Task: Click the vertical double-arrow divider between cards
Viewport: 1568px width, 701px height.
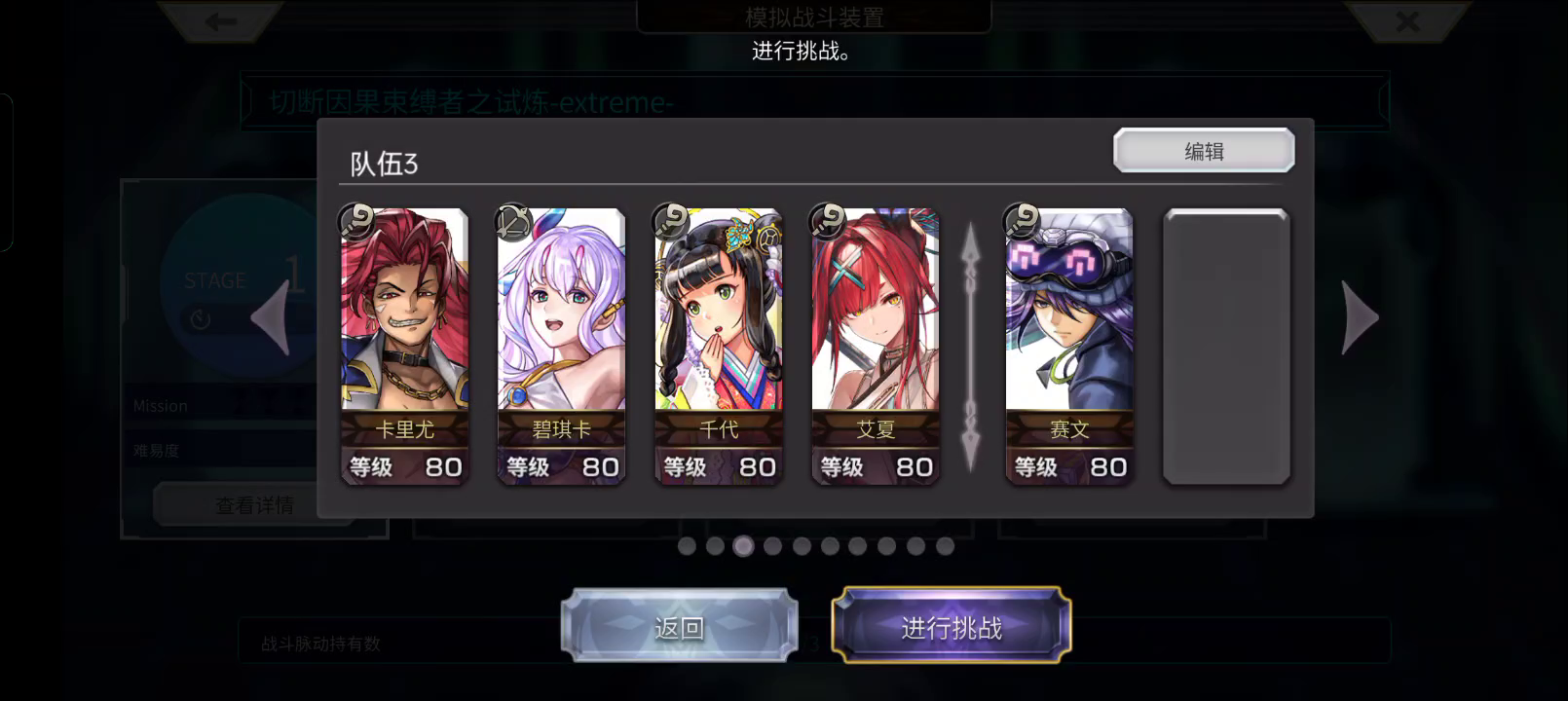Action: 971,346
